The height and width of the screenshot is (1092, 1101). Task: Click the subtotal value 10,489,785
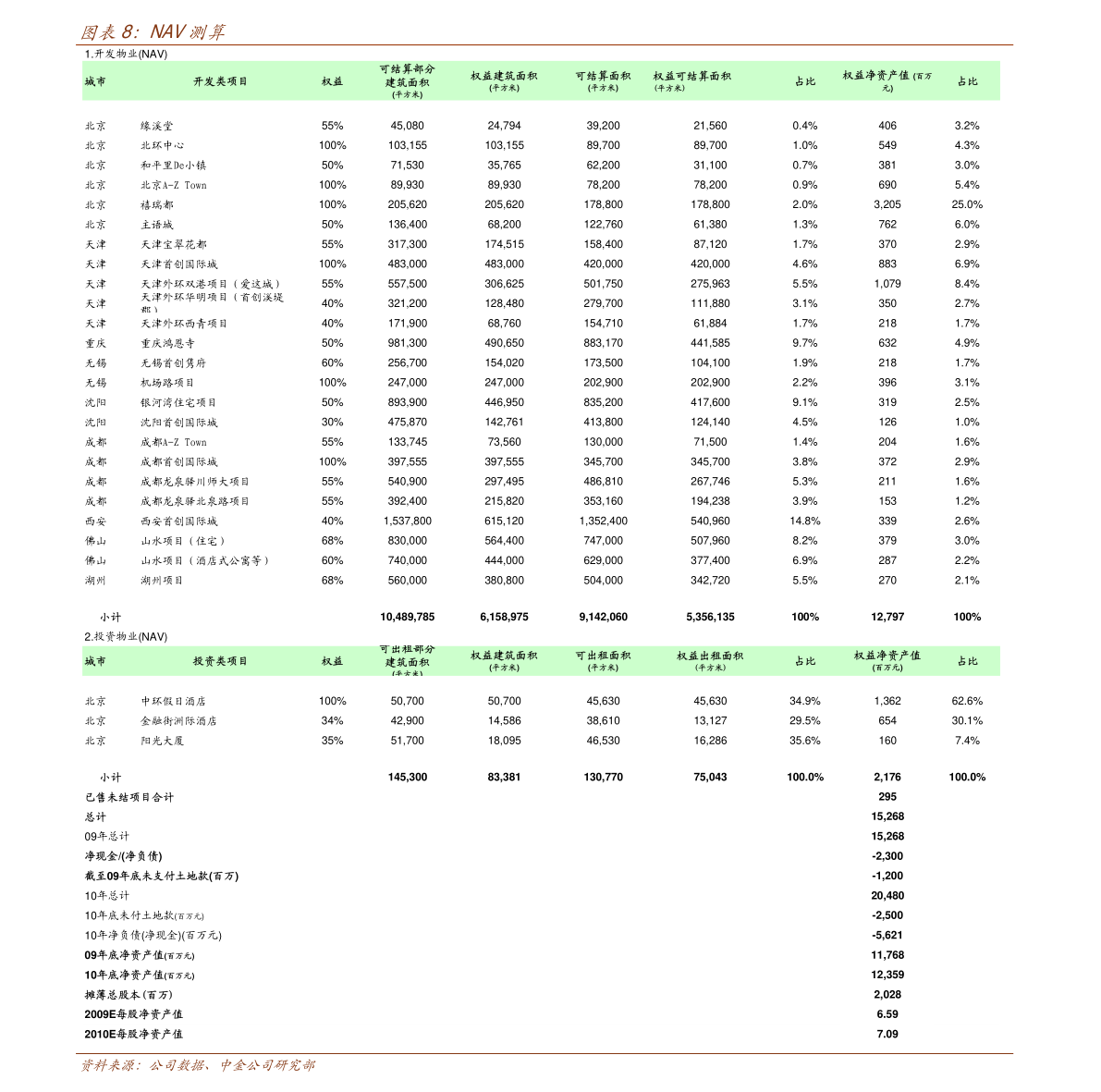coord(408,617)
